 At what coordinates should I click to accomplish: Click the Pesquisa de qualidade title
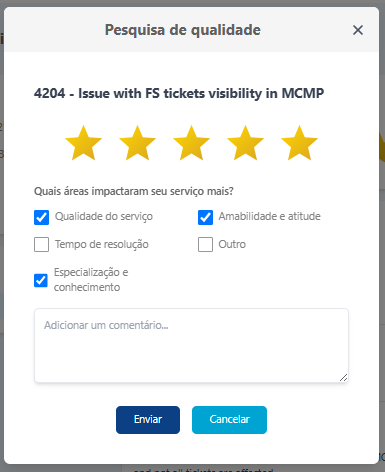pos(183,30)
